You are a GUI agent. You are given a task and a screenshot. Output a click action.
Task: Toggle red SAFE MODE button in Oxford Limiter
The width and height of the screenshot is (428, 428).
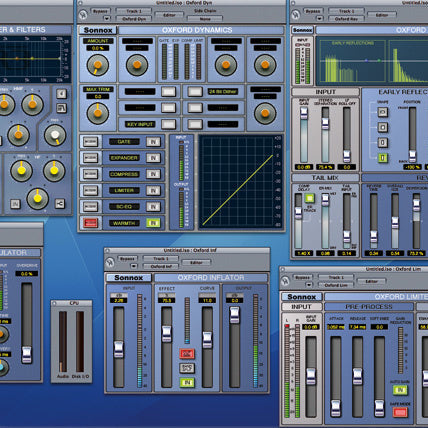400,412
